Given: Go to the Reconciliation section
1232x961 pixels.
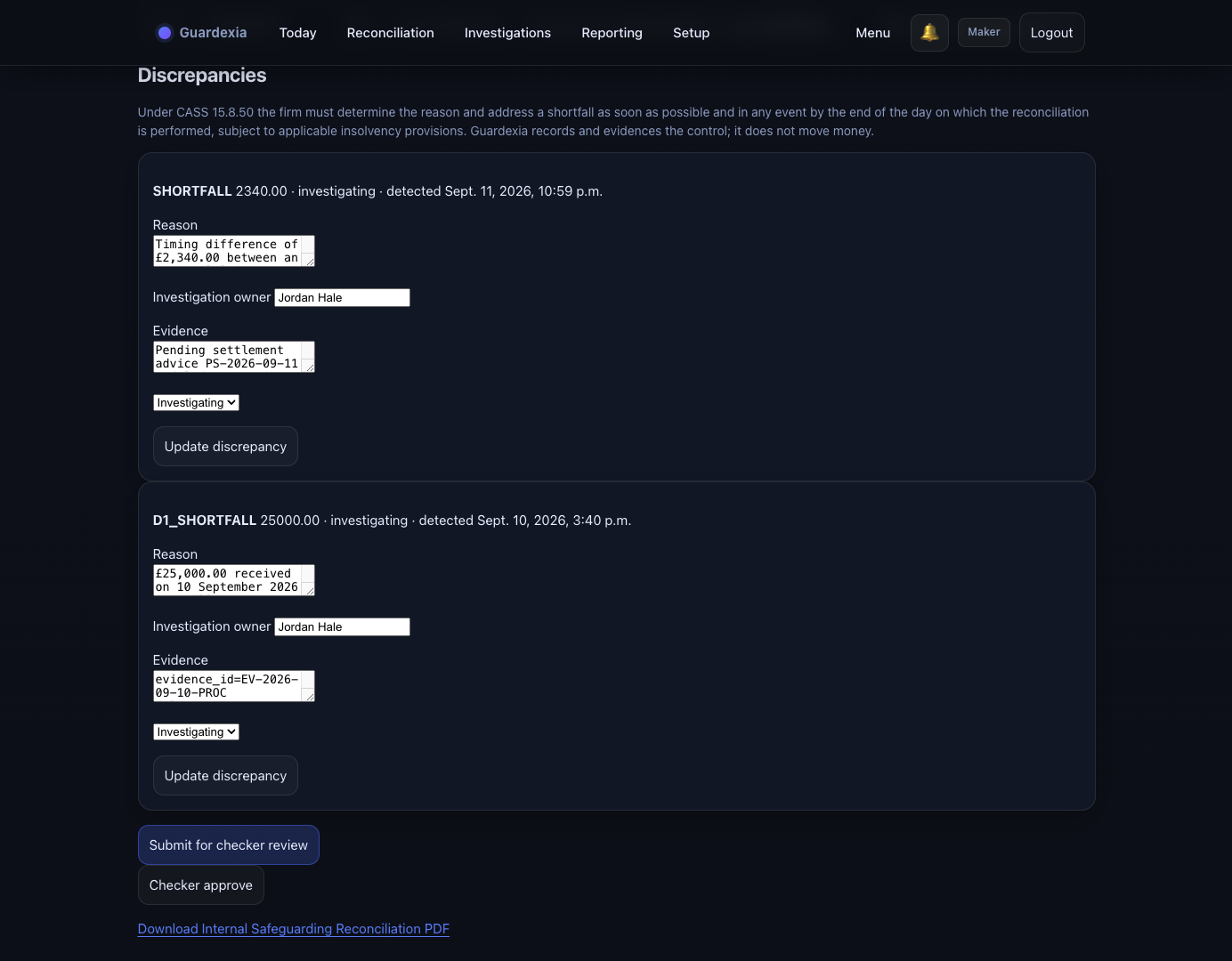Looking at the screenshot, I should 391,33.
